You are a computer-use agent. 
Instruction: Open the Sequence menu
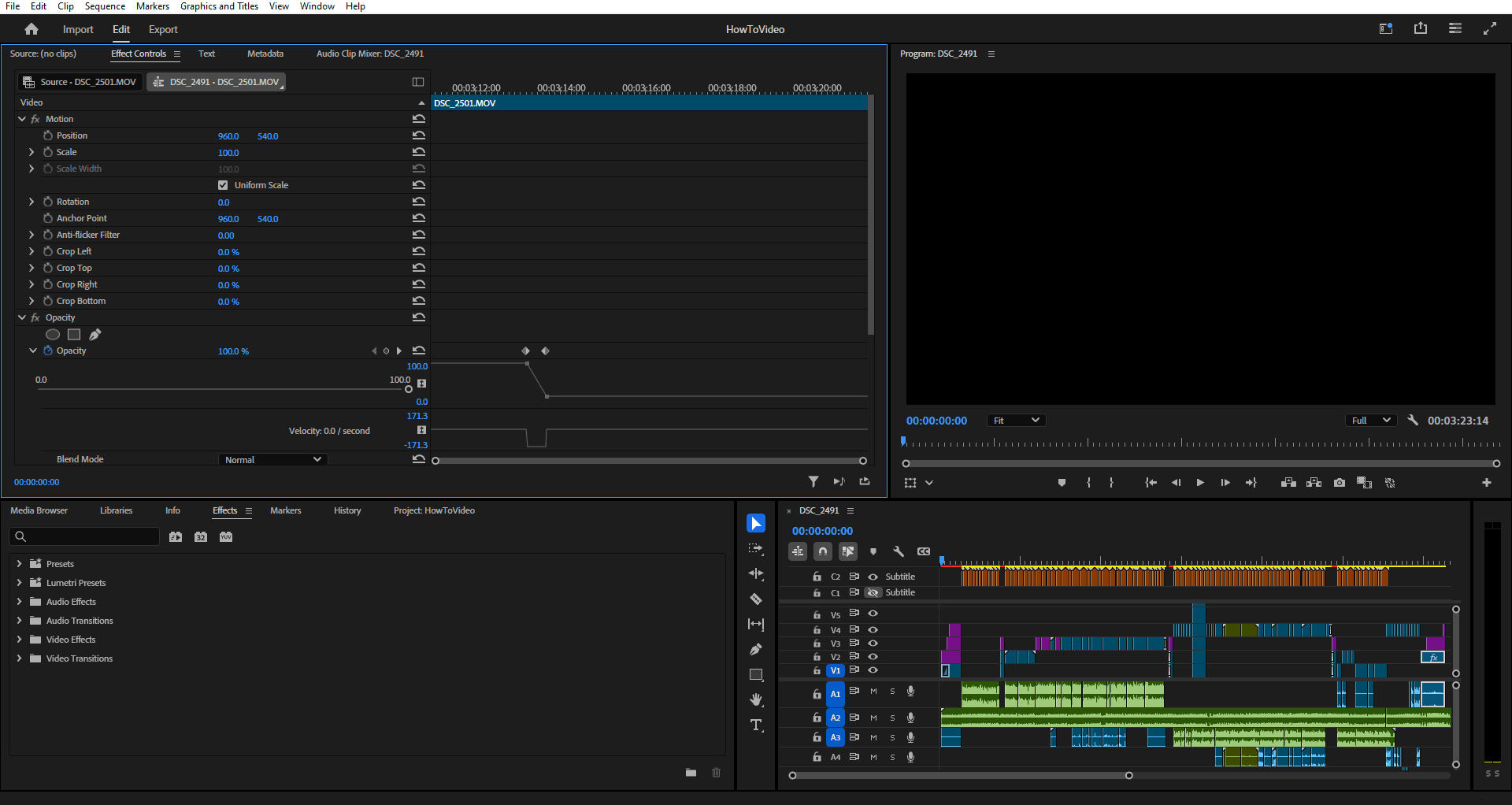105,6
